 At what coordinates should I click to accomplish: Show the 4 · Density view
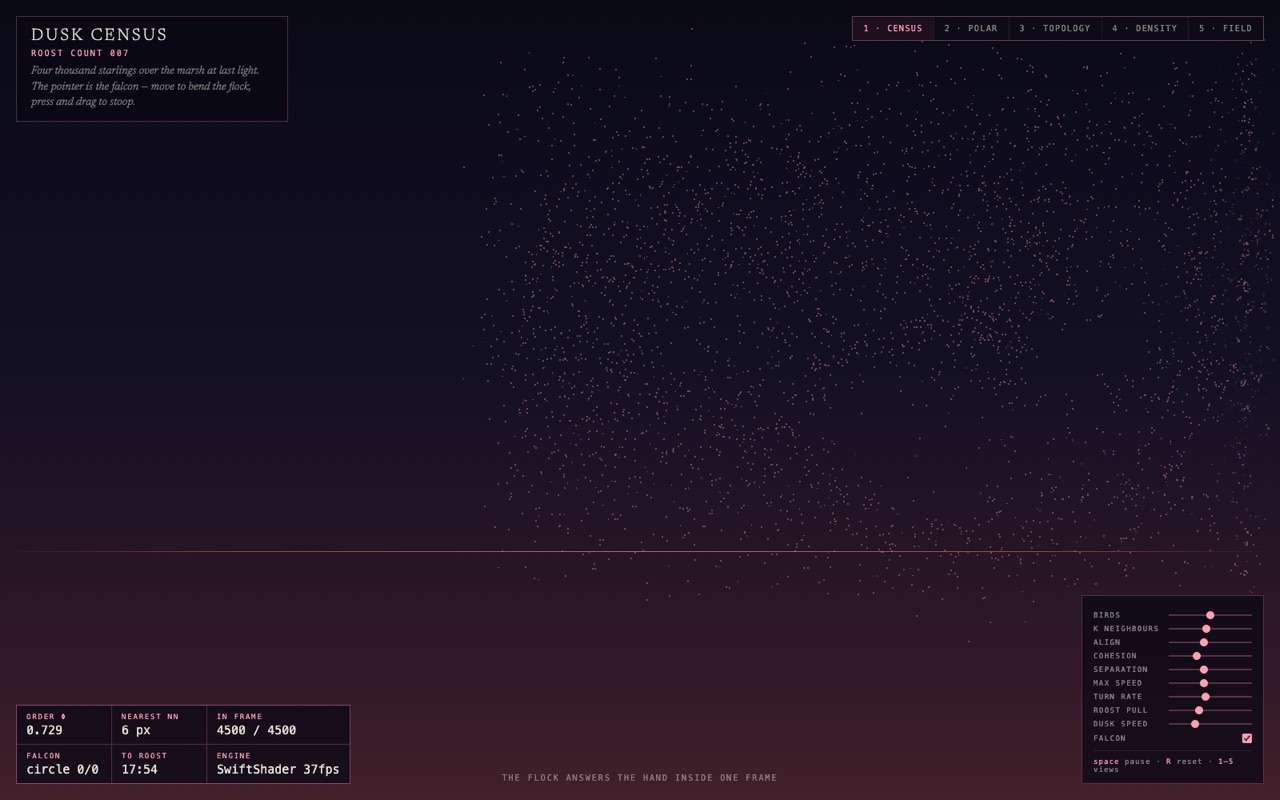1145,28
